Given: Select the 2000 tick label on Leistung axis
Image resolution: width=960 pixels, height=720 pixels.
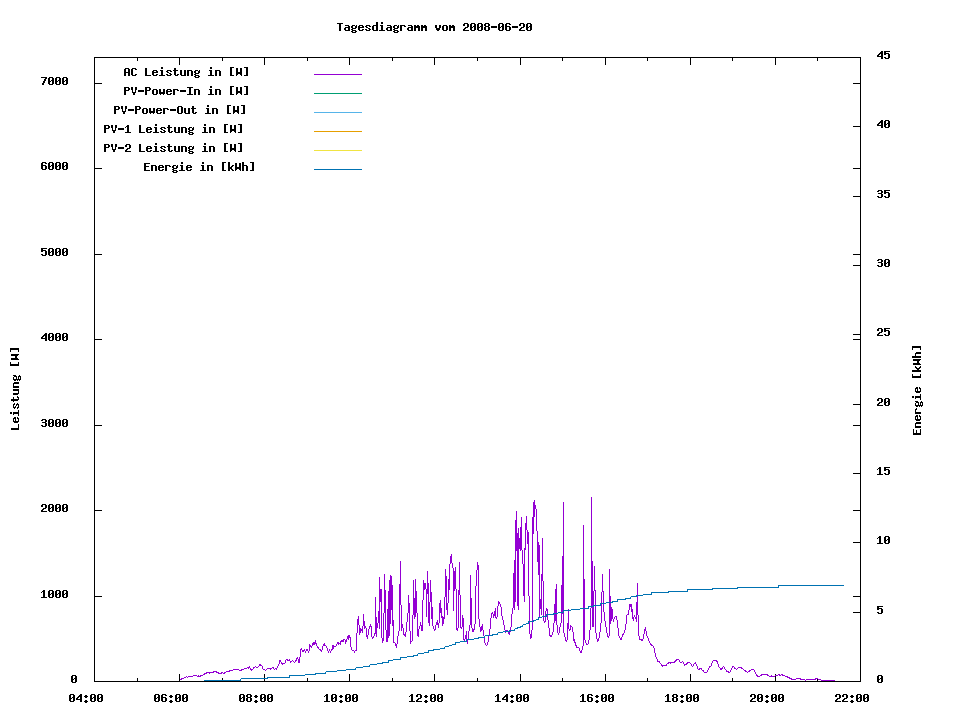Looking at the screenshot, I should [x=54, y=509].
